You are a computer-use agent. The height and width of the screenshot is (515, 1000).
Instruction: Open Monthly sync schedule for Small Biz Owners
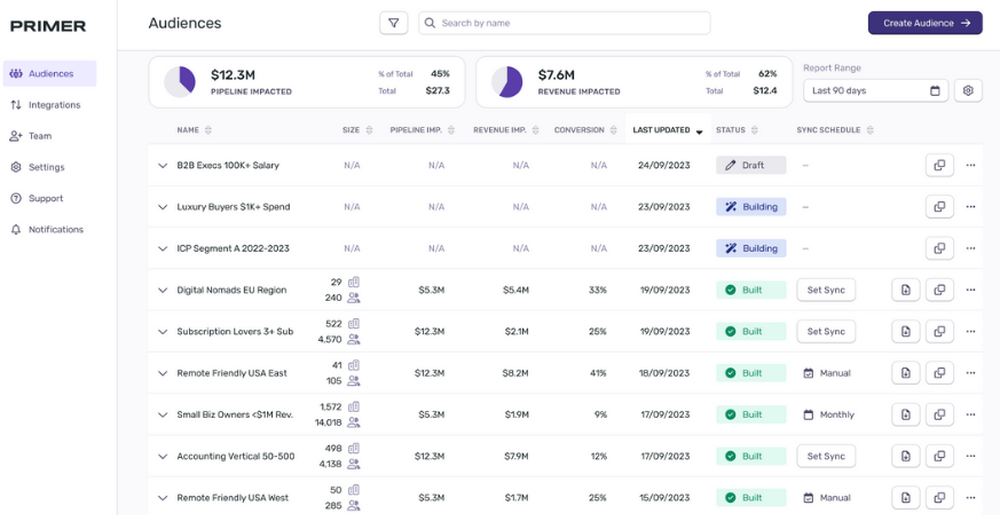pos(828,414)
